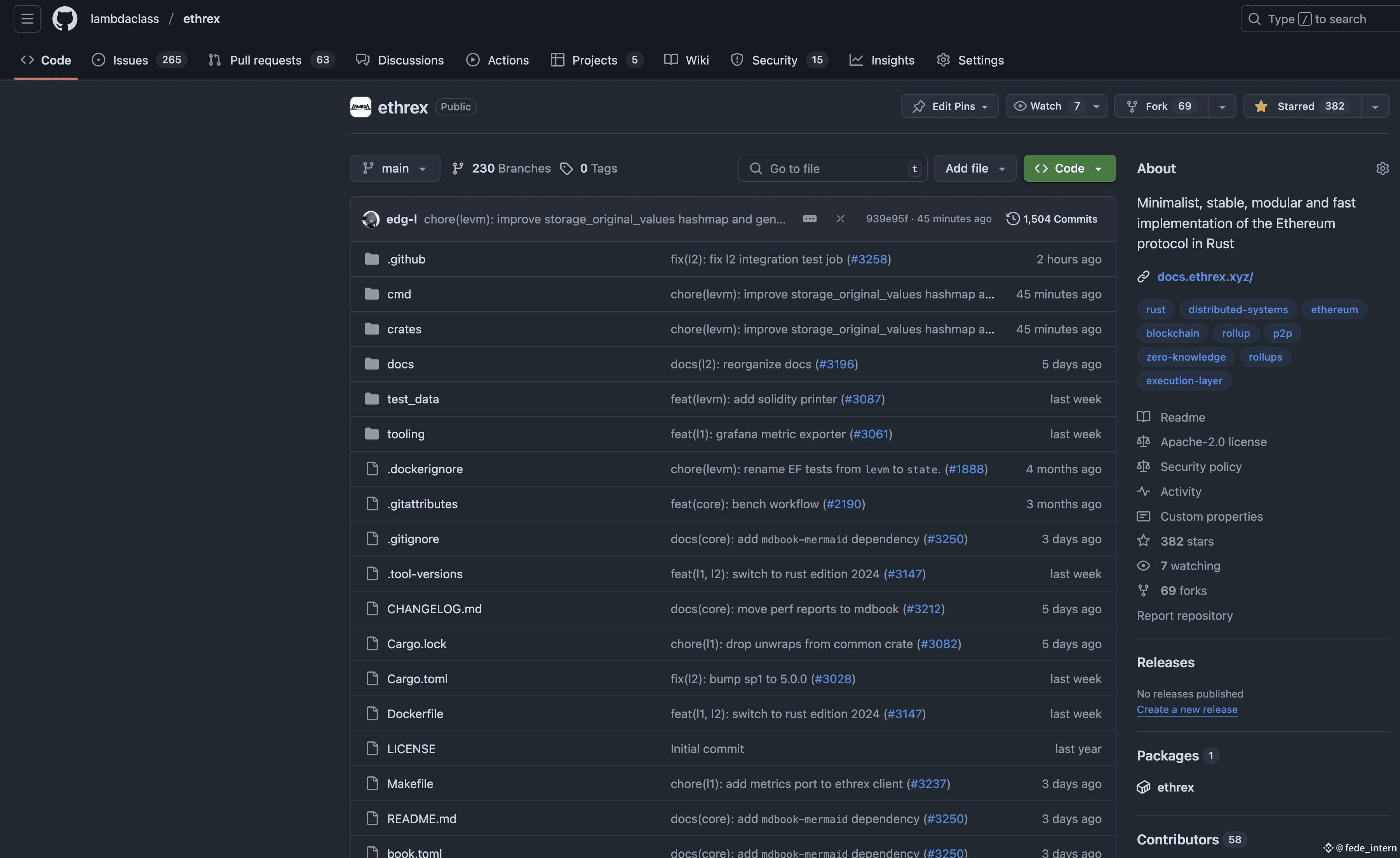Open the Apache-2.0 license link

click(x=1213, y=442)
